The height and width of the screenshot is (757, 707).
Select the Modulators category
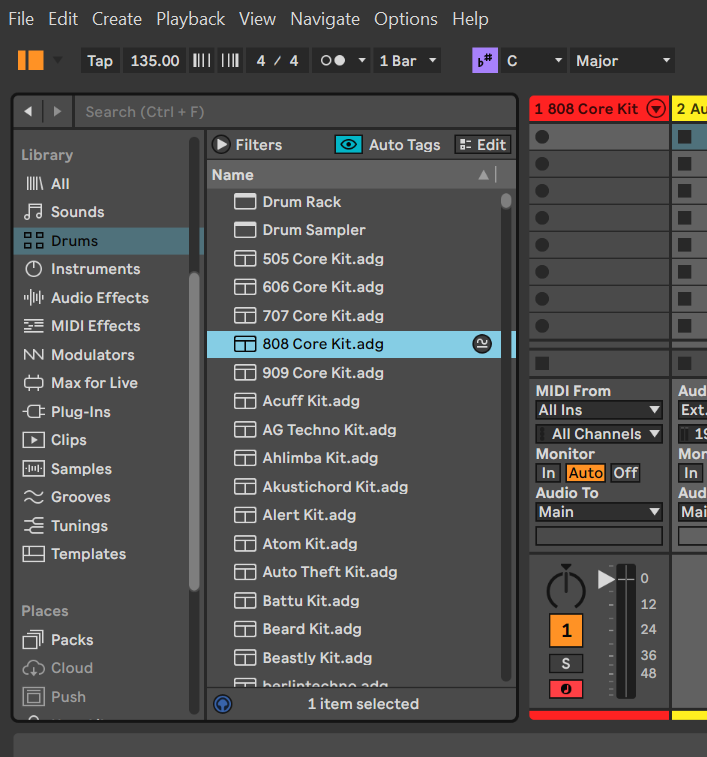point(101,355)
